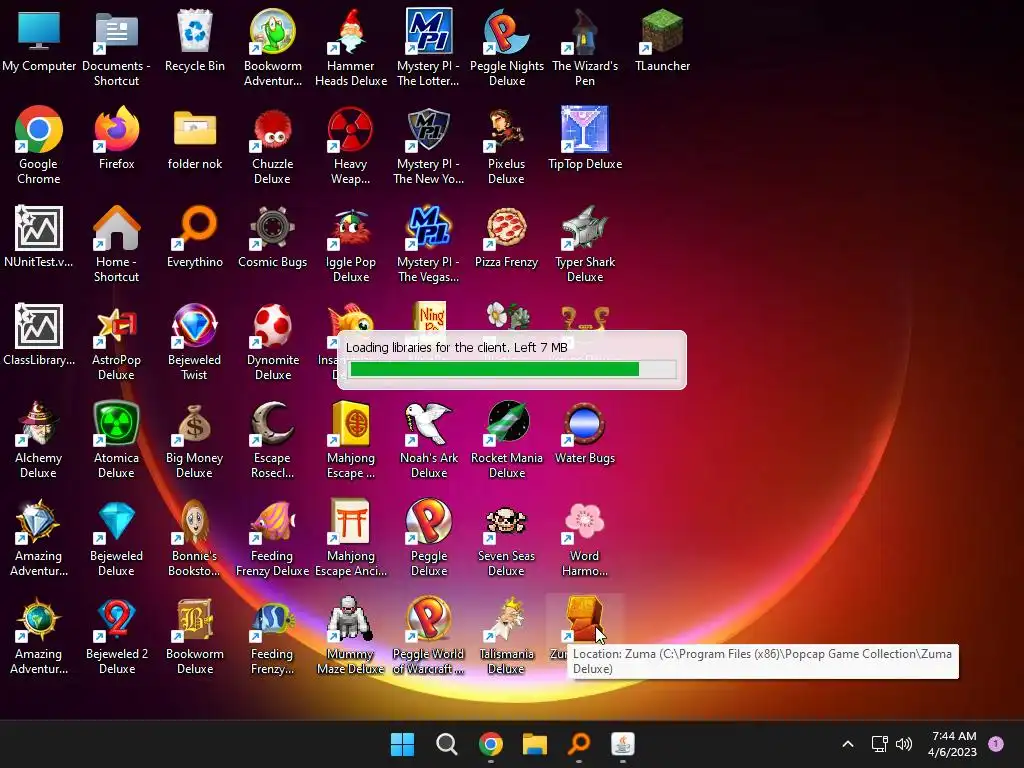Click the Water Bugs icon
Viewport: 1024px width, 768px height.
(x=584, y=423)
